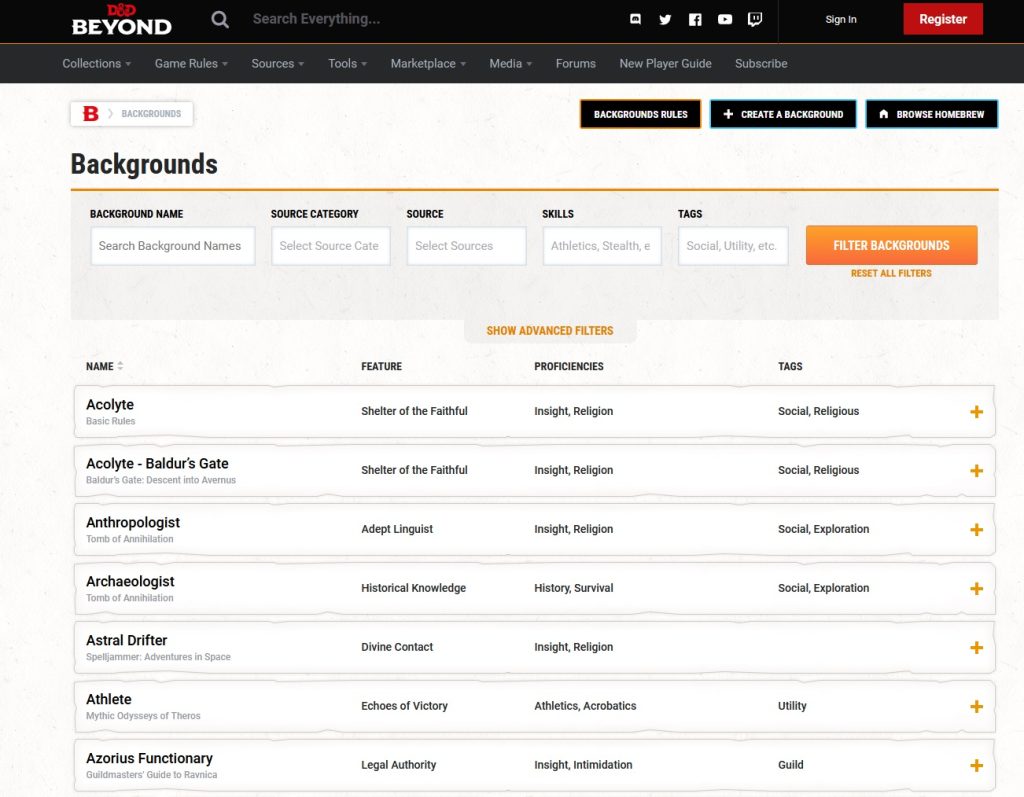The height and width of the screenshot is (797, 1024).
Task: Focus the Search Background Names field
Action: coord(173,246)
